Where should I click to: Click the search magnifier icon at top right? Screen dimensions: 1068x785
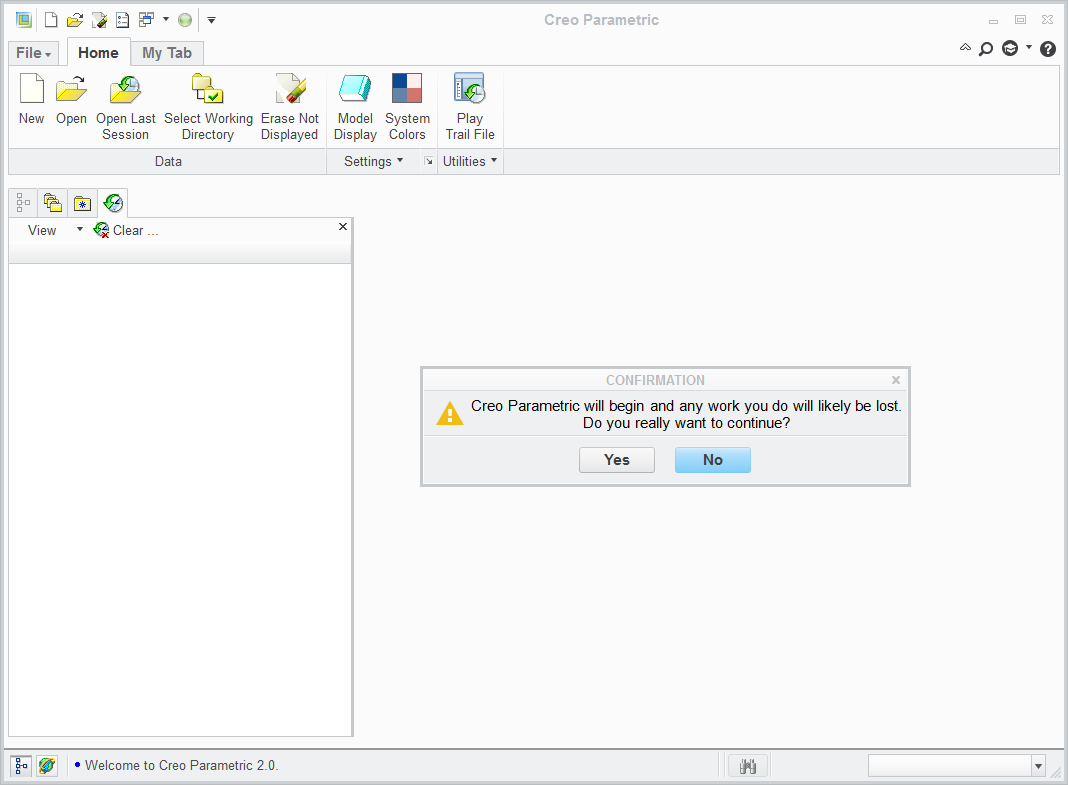[986, 49]
